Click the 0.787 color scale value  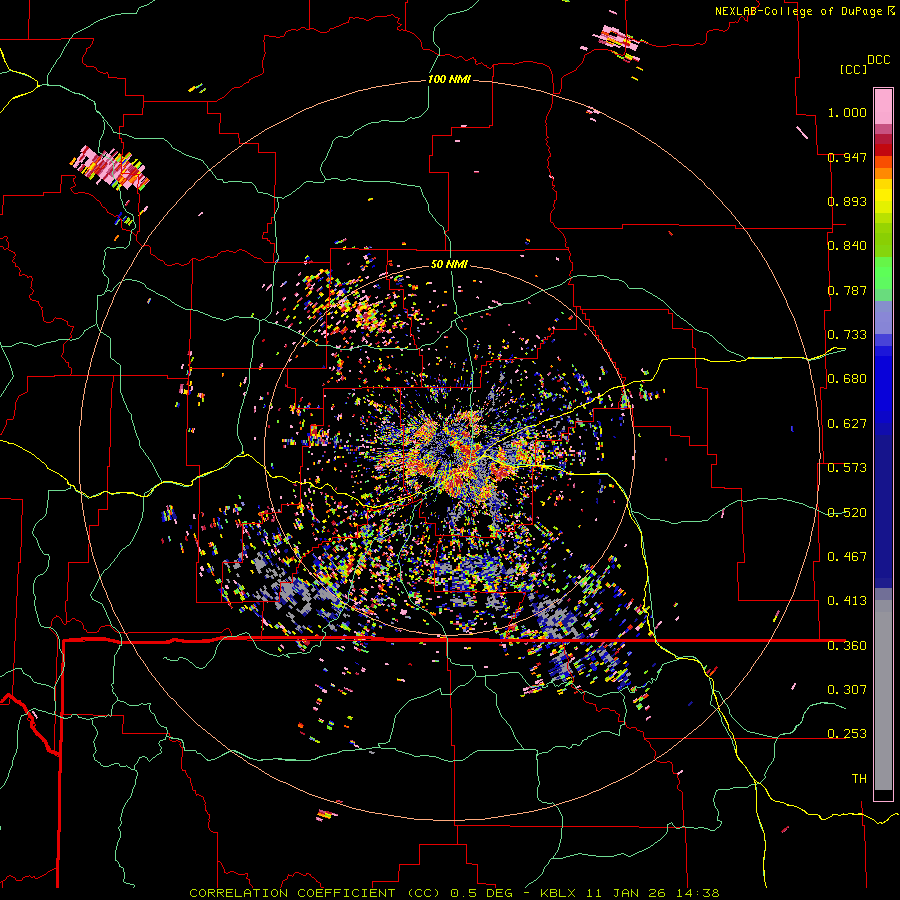point(847,290)
